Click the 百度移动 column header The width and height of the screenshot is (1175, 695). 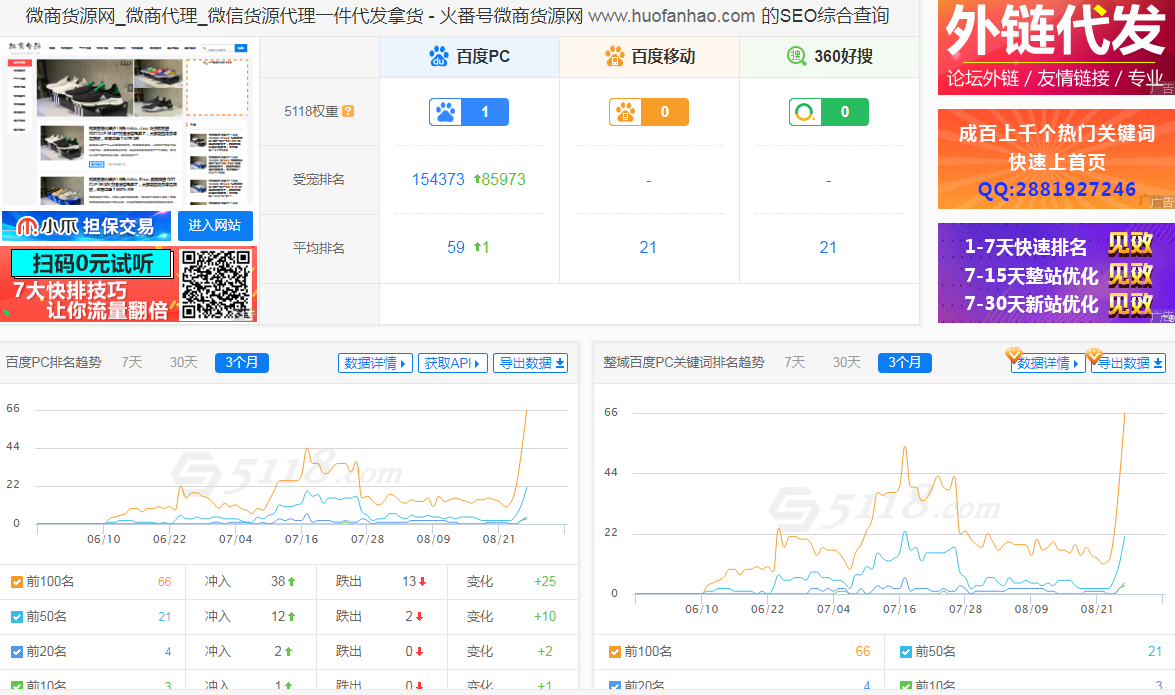649,57
